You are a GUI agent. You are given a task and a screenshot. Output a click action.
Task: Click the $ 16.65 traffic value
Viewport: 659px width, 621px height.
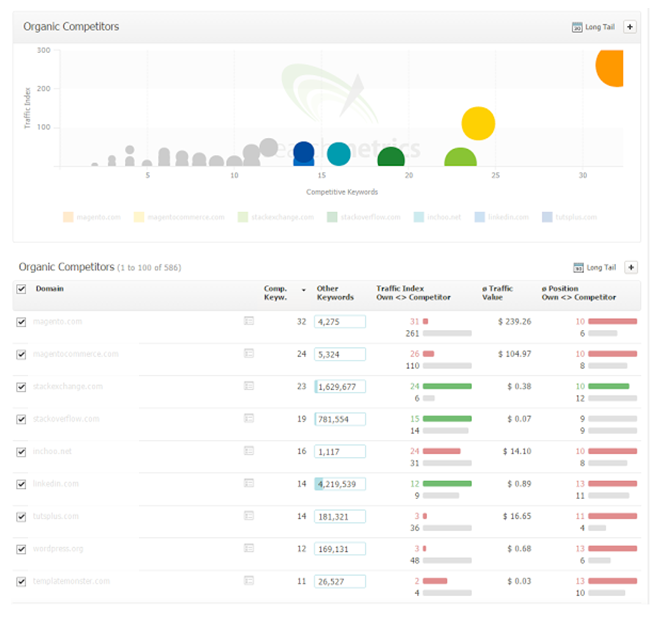pos(517,516)
